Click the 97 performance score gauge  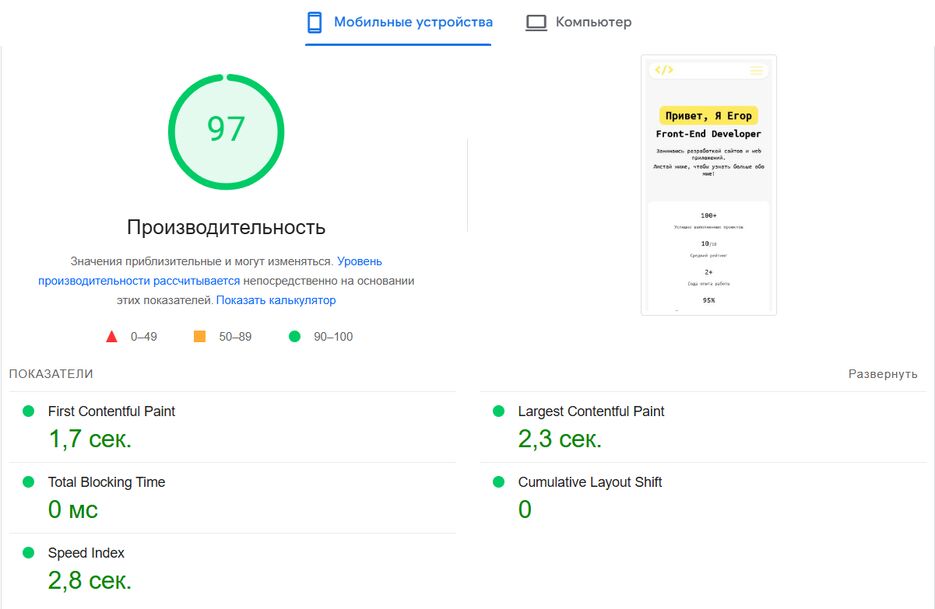226,130
